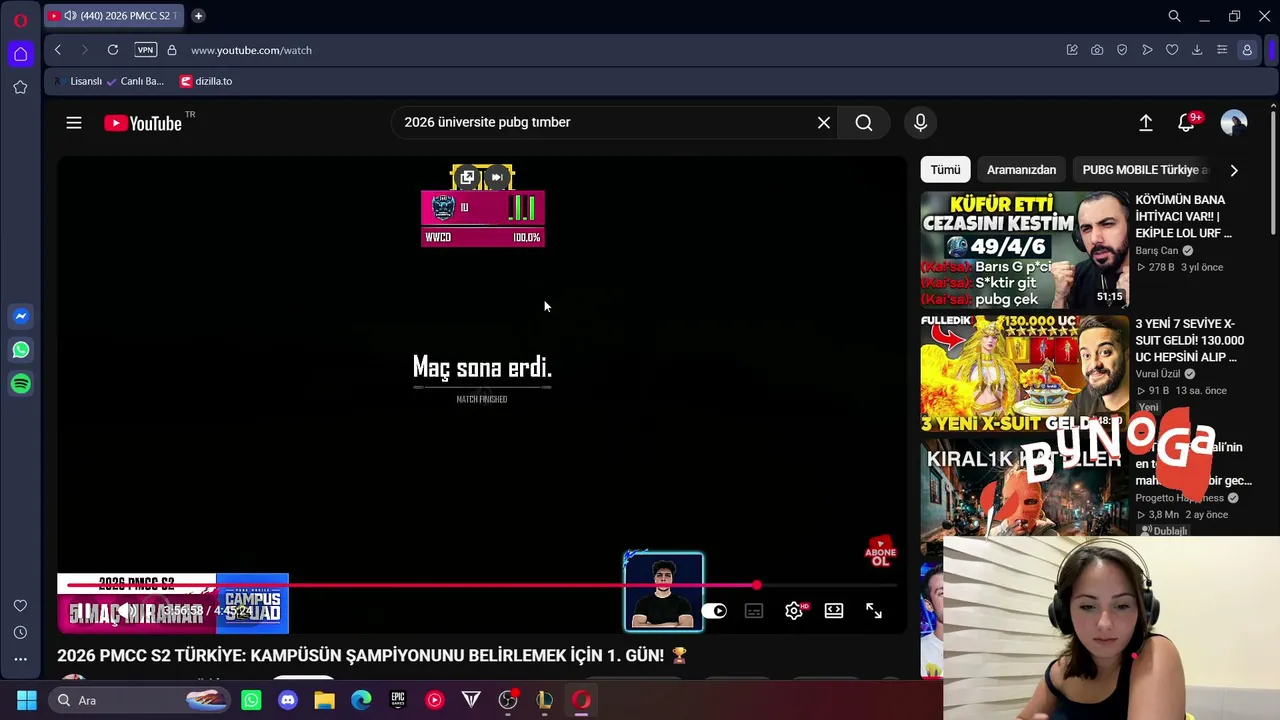Open Spotify in the Opera sidebar

[20, 384]
